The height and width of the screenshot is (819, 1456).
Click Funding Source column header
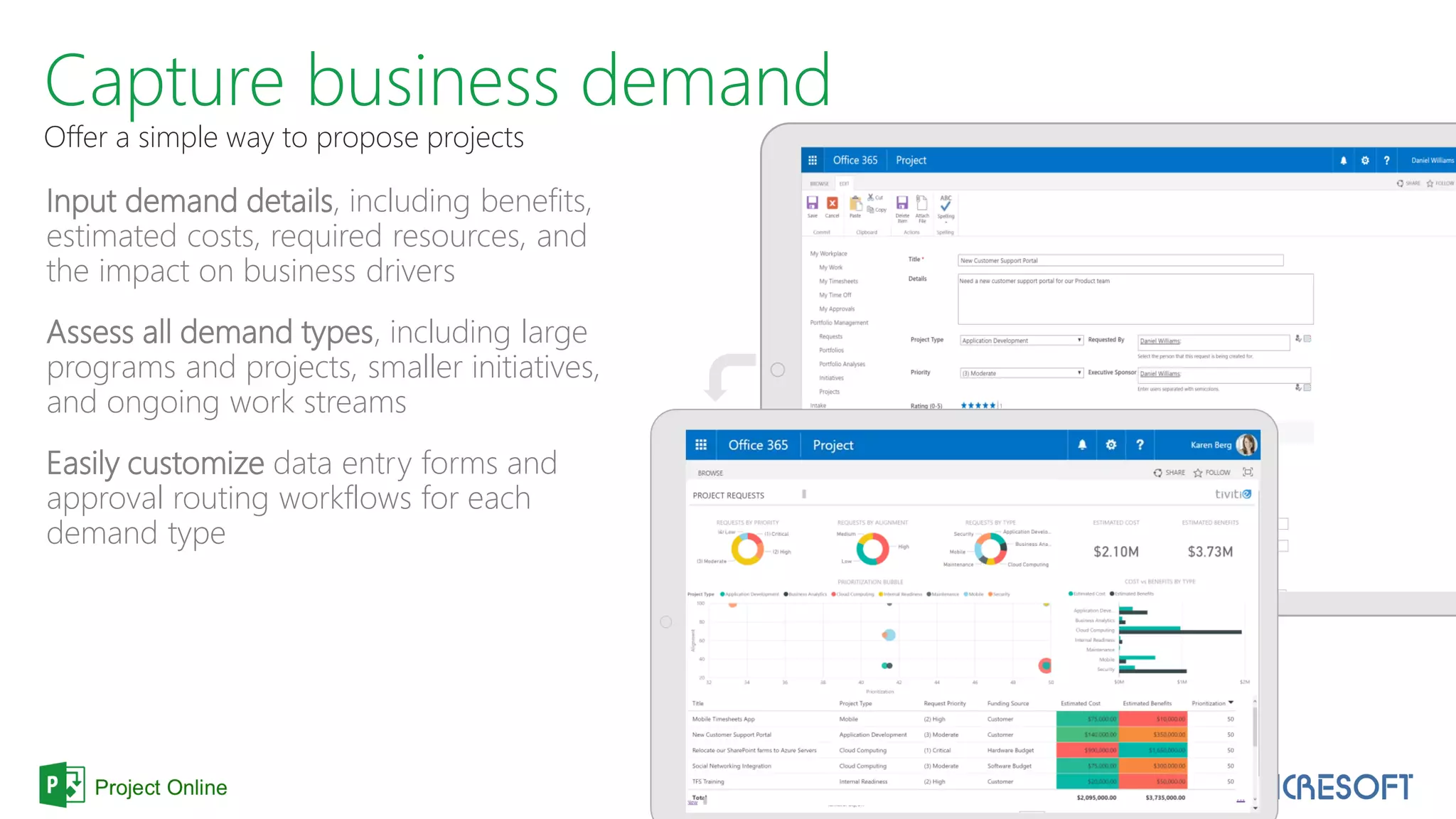click(1008, 704)
